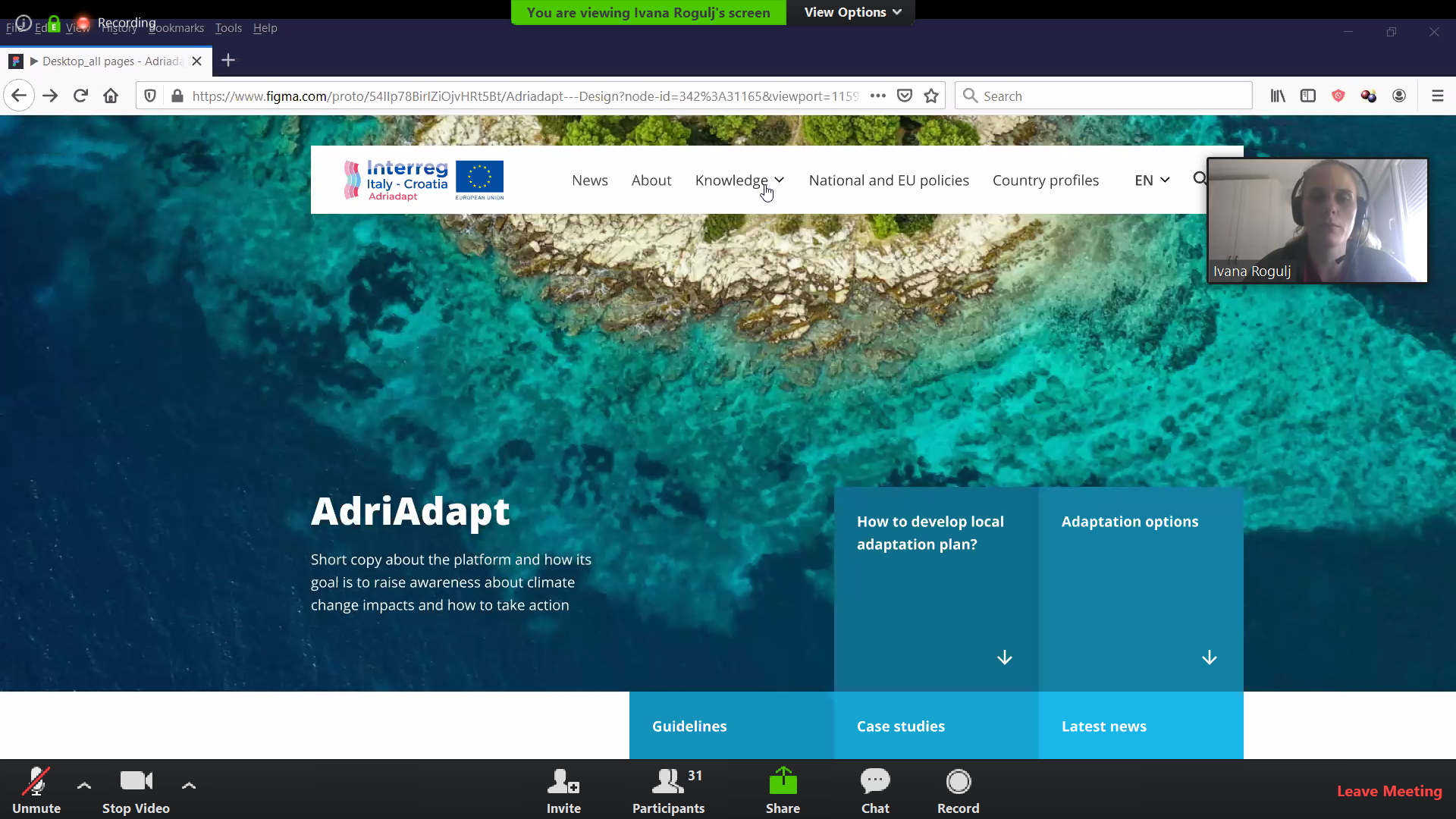1456x819 pixels.
Task: Unmute the microphone
Action: (36, 791)
